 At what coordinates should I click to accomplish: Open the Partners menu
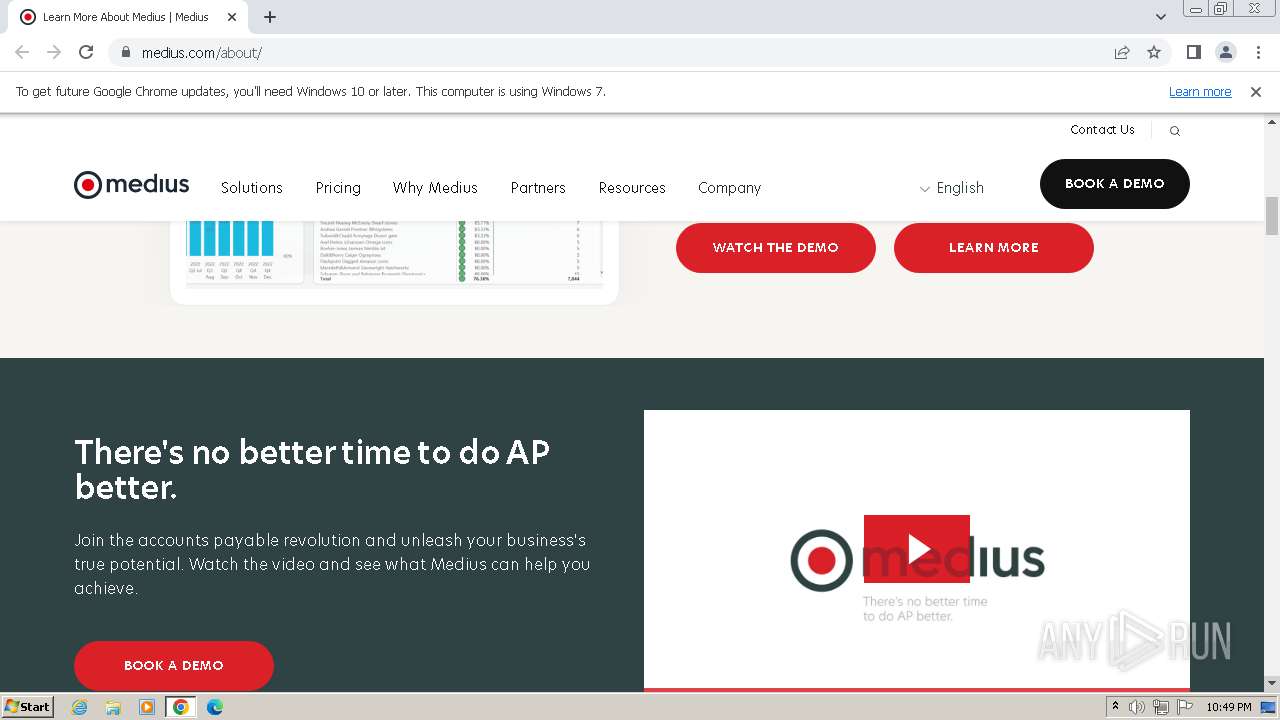538,188
